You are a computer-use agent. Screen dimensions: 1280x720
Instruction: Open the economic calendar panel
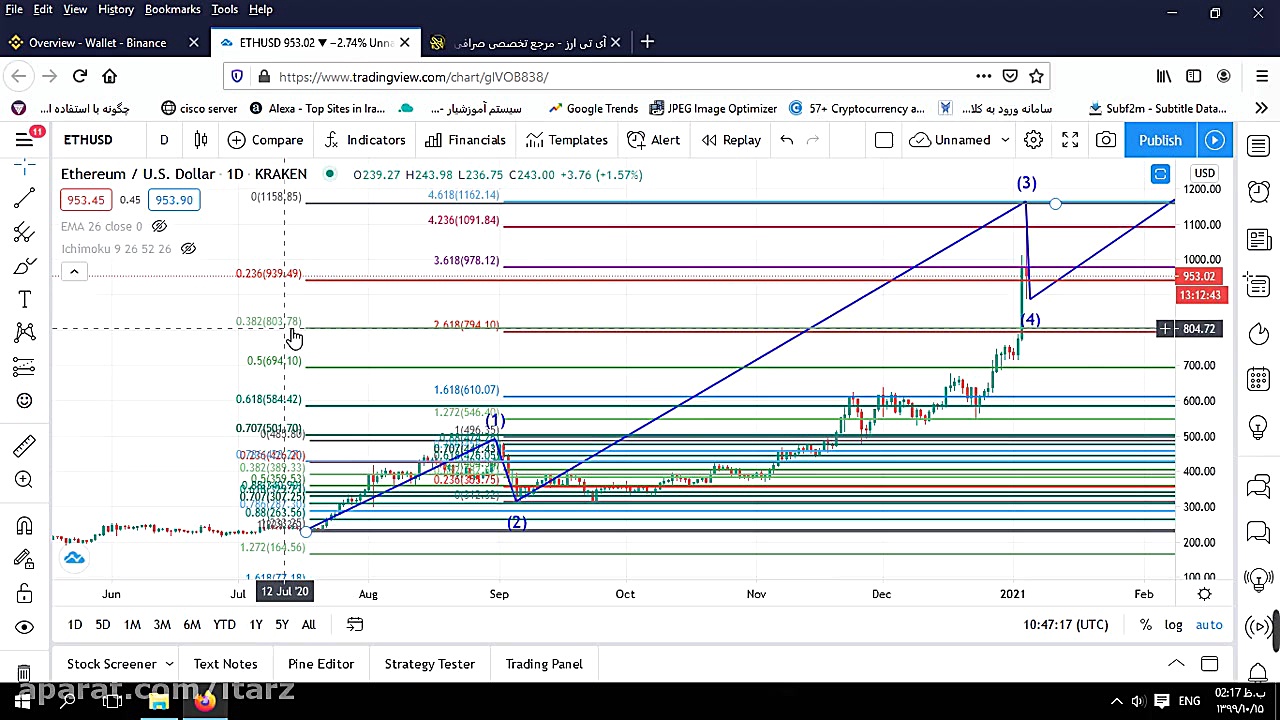[x=1259, y=380]
